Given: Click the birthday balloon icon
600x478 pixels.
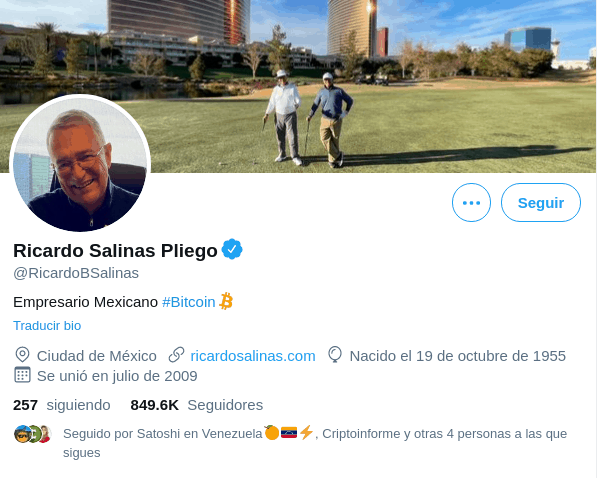Looking at the screenshot, I should pos(335,355).
